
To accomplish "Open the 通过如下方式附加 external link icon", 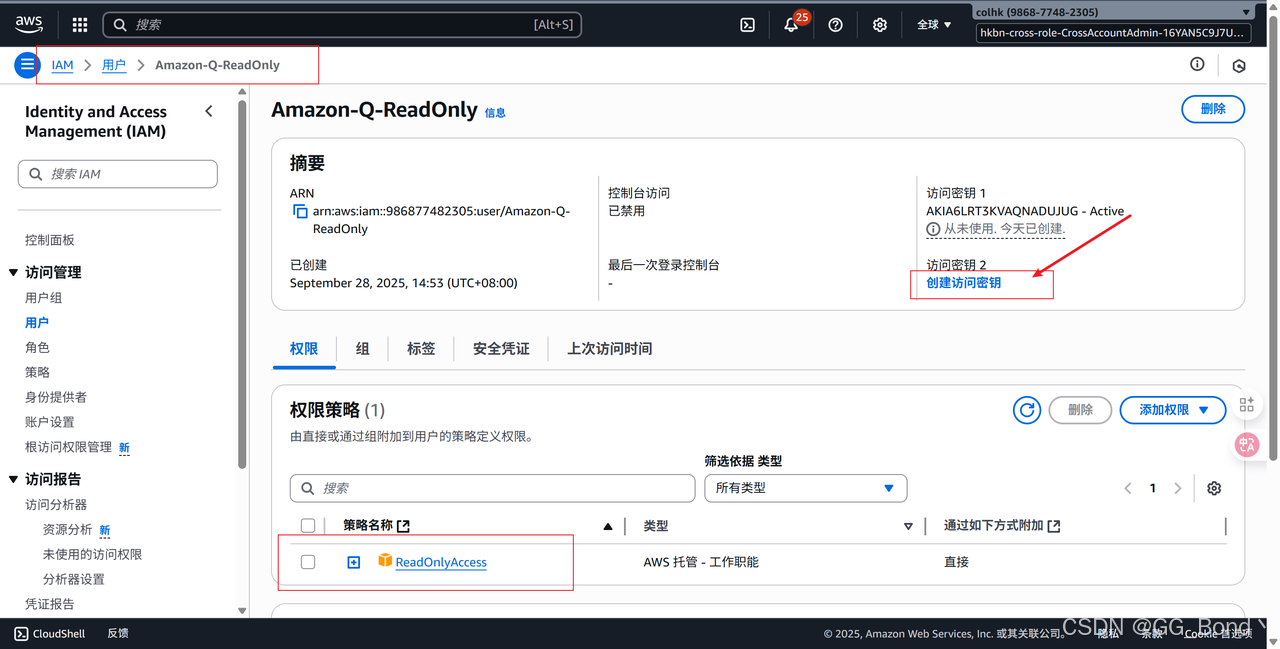I will click(1053, 526).
